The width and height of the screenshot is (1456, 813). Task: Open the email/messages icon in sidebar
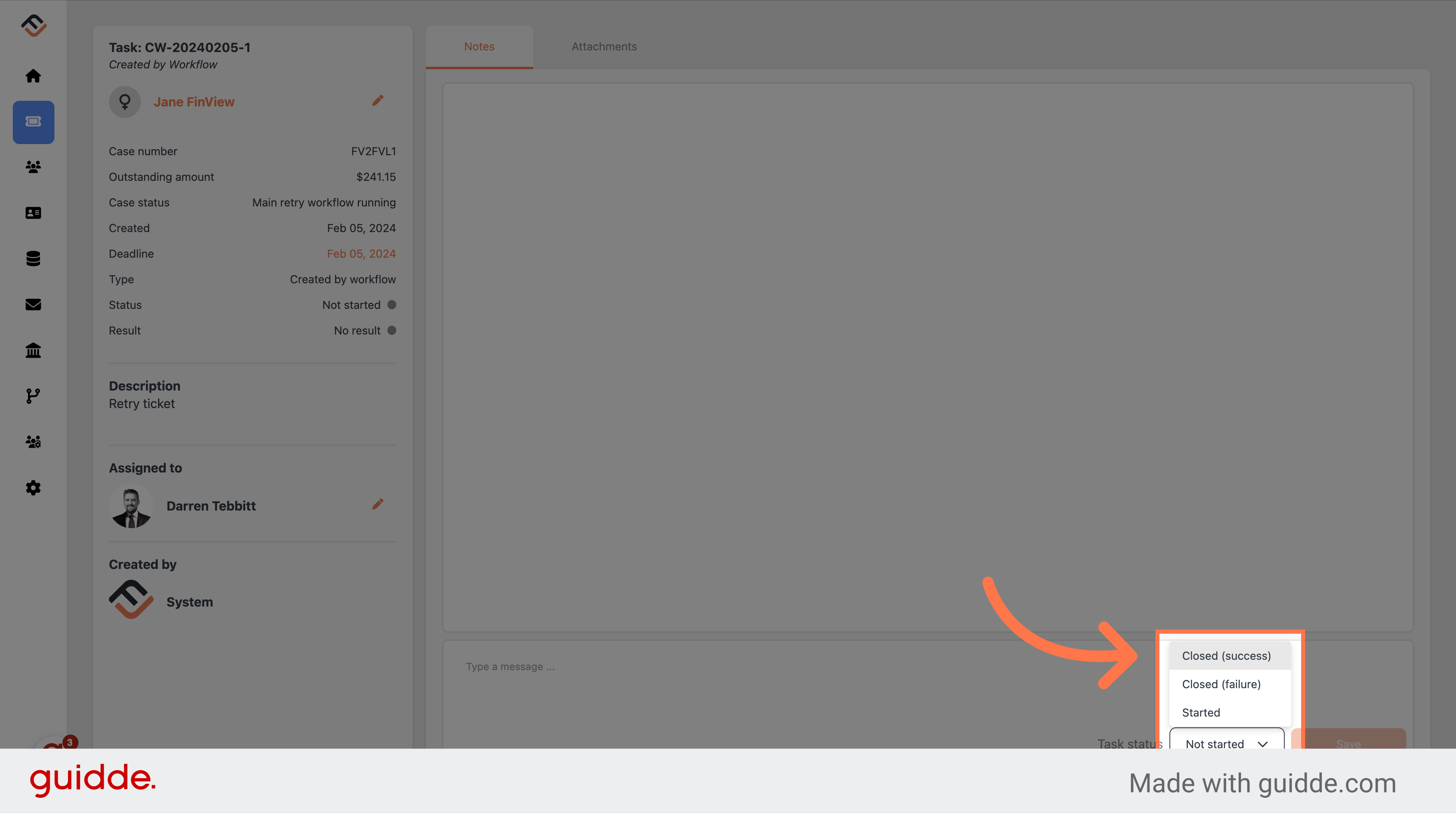pyautogui.click(x=33, y=305)
